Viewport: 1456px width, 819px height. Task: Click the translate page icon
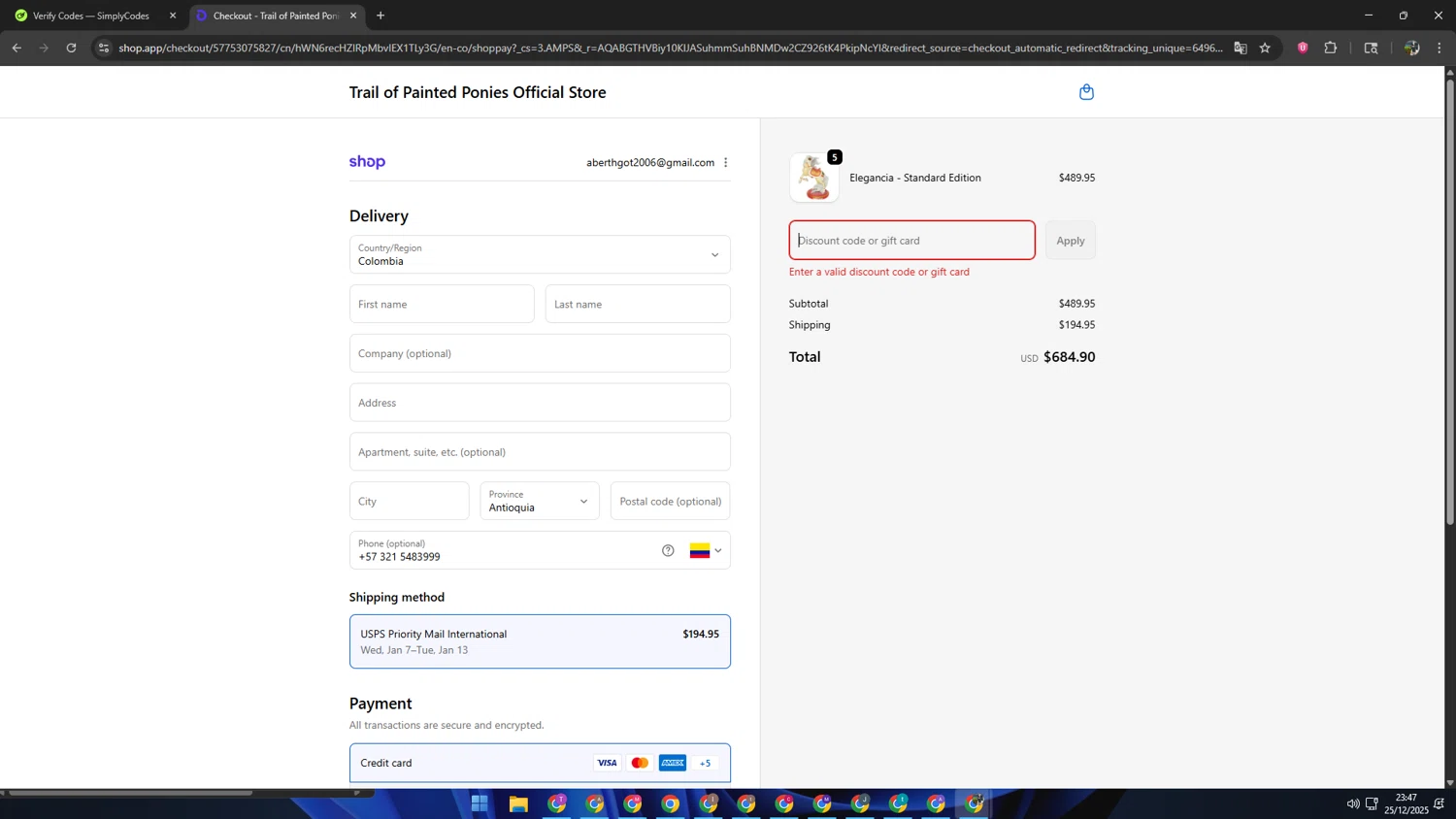[1240, 48]
